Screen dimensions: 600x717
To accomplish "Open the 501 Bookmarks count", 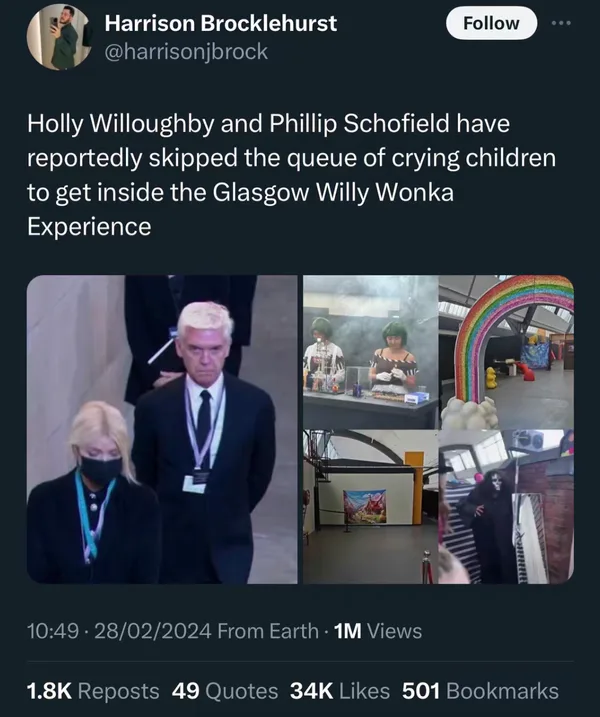I will click(x=480, y=691).
